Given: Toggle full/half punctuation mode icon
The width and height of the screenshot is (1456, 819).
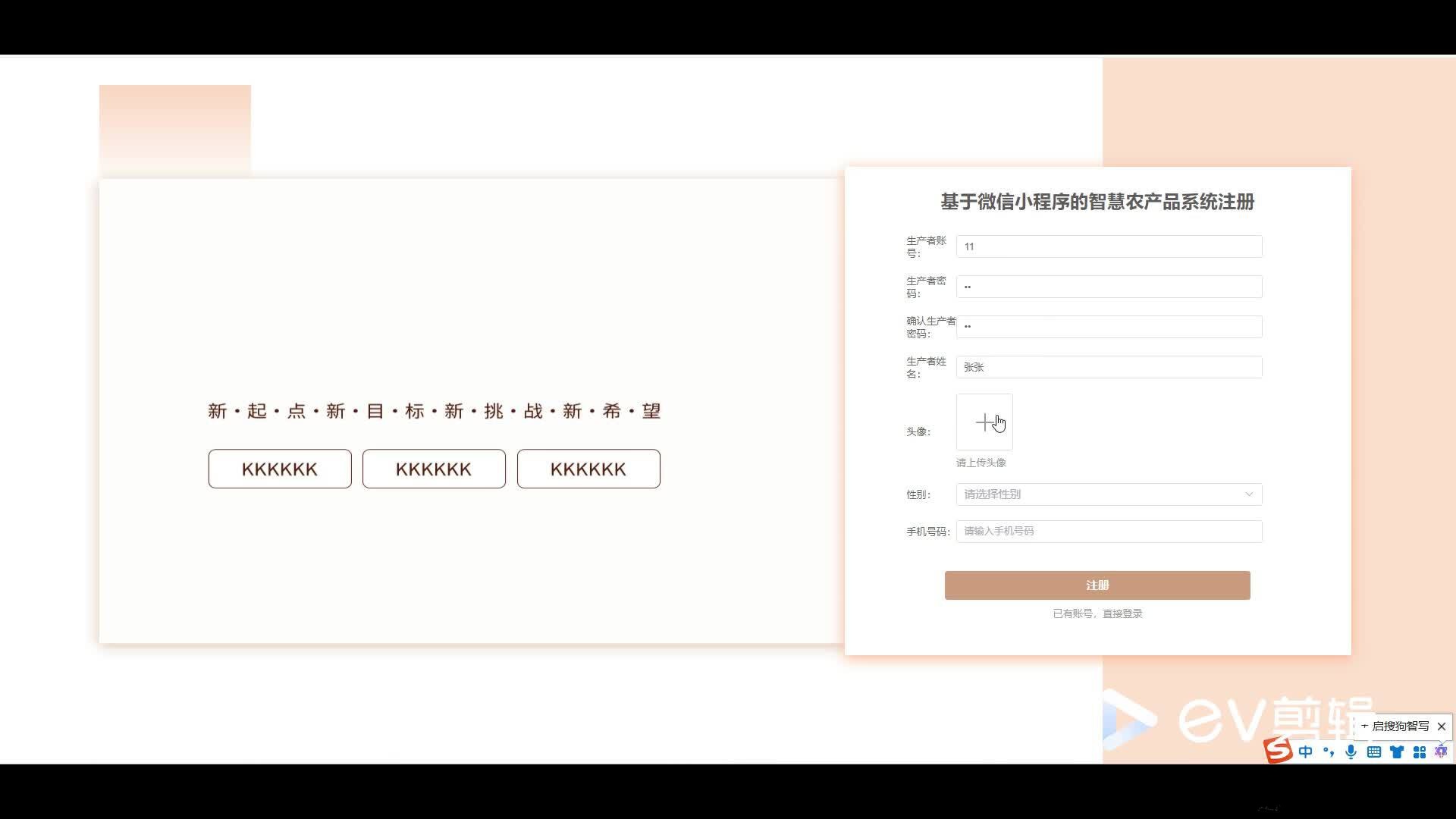Looking at the screenshot, I should pyautogui.click(x=1329, y=752).
